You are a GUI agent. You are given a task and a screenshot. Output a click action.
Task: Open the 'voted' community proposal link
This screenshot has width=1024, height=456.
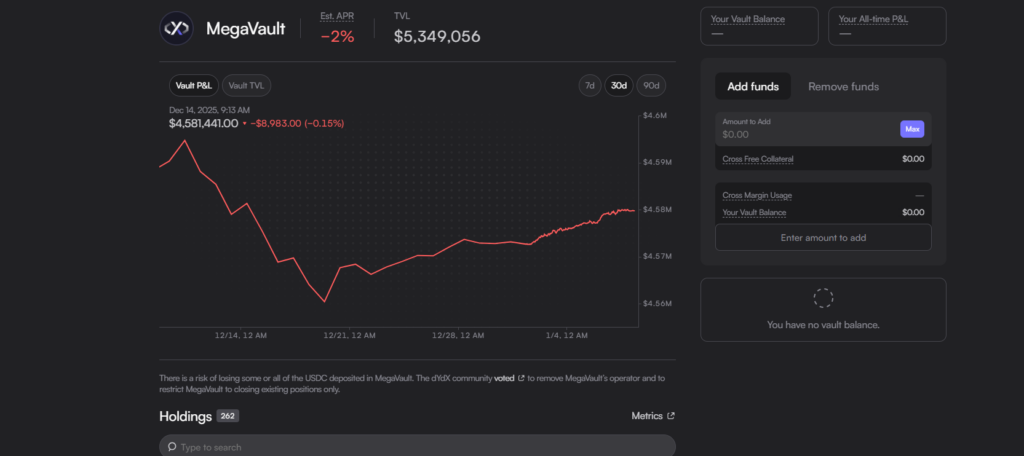(x=503, y=379)
